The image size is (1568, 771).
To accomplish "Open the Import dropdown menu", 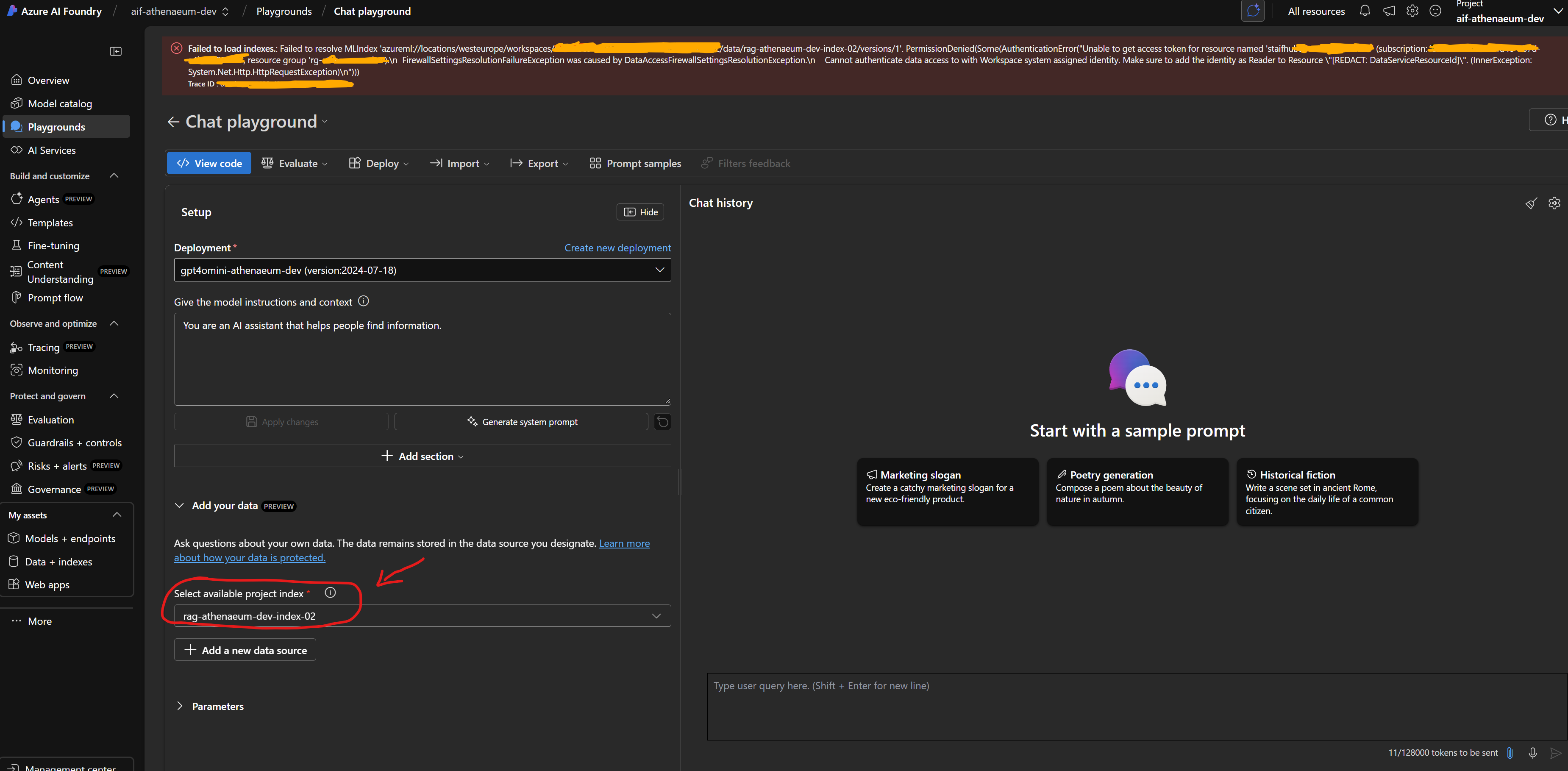I will pos(459,163).
